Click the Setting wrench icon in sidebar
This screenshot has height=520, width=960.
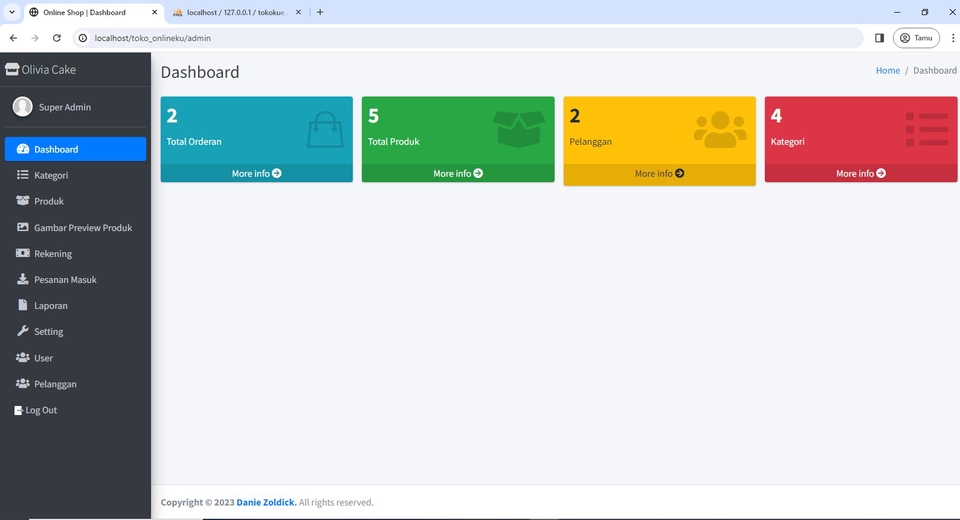tap(23, 331)
